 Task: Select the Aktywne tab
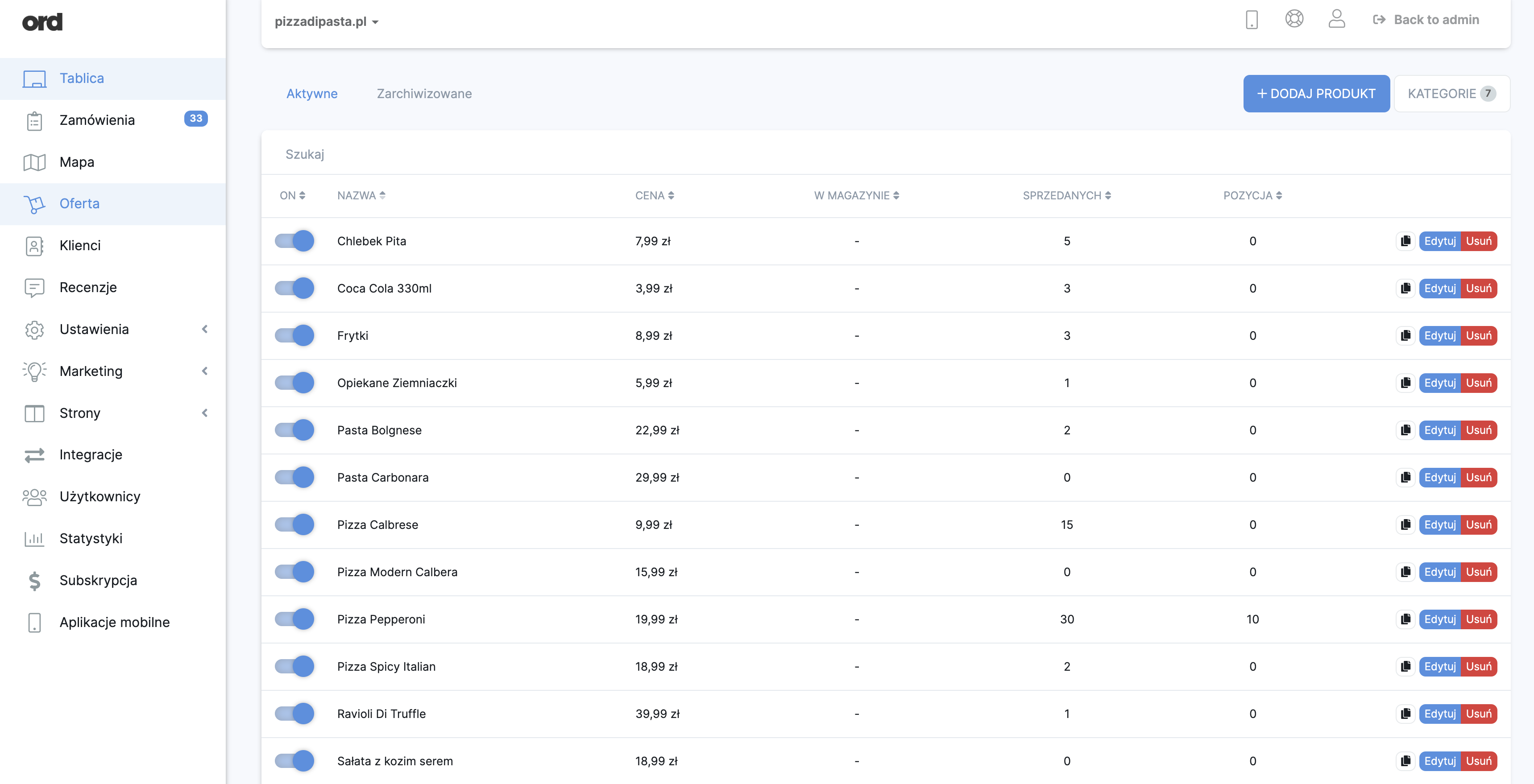[311, 94]
